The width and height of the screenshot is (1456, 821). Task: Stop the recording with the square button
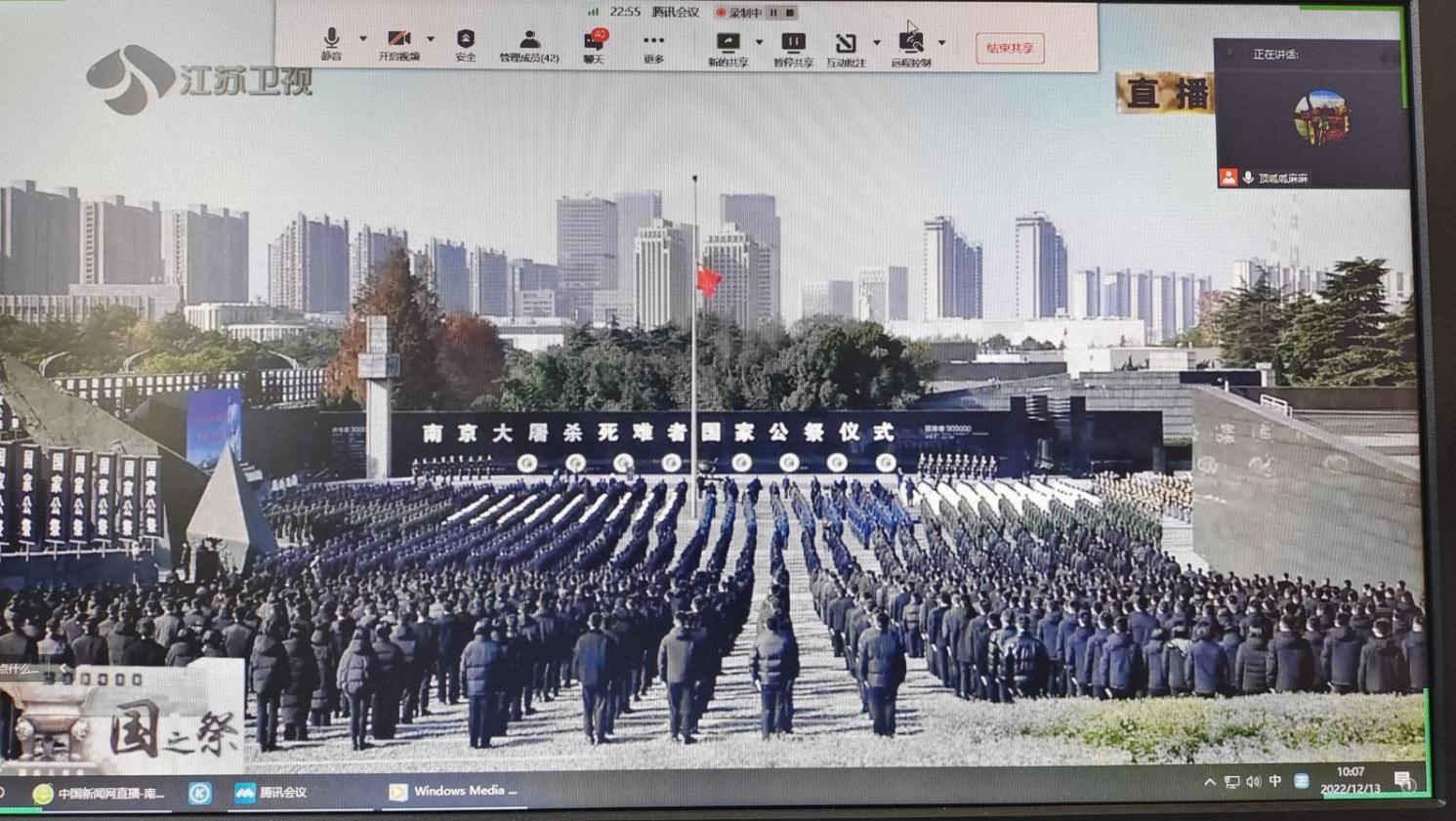pyautogui.click(x=790, y=13)
